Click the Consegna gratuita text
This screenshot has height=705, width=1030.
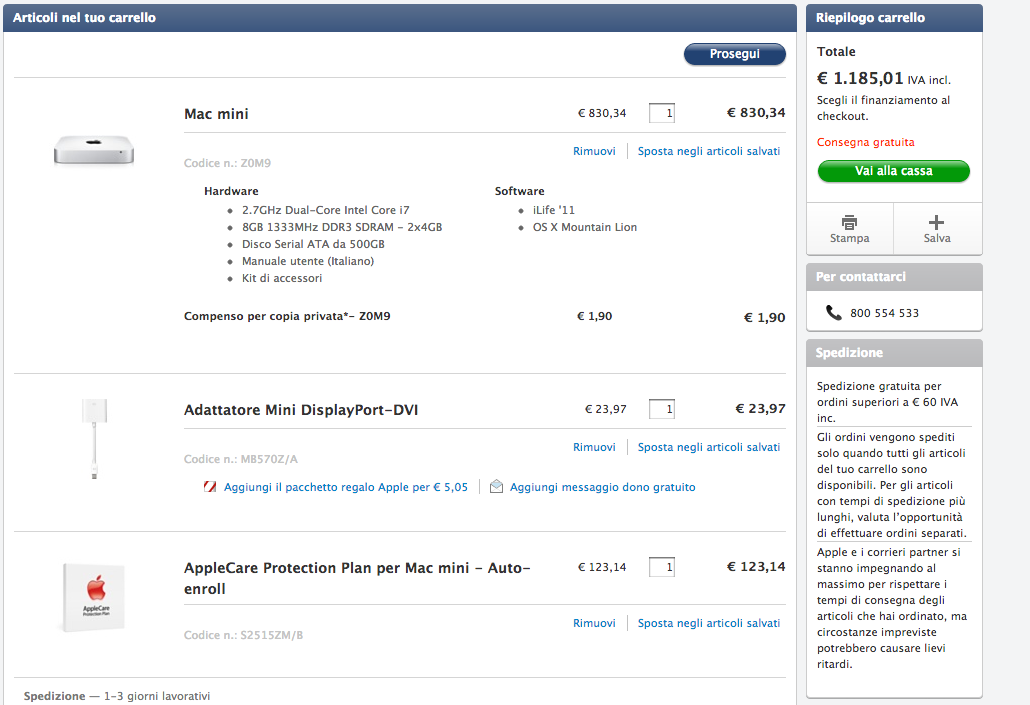click(865, 142)
